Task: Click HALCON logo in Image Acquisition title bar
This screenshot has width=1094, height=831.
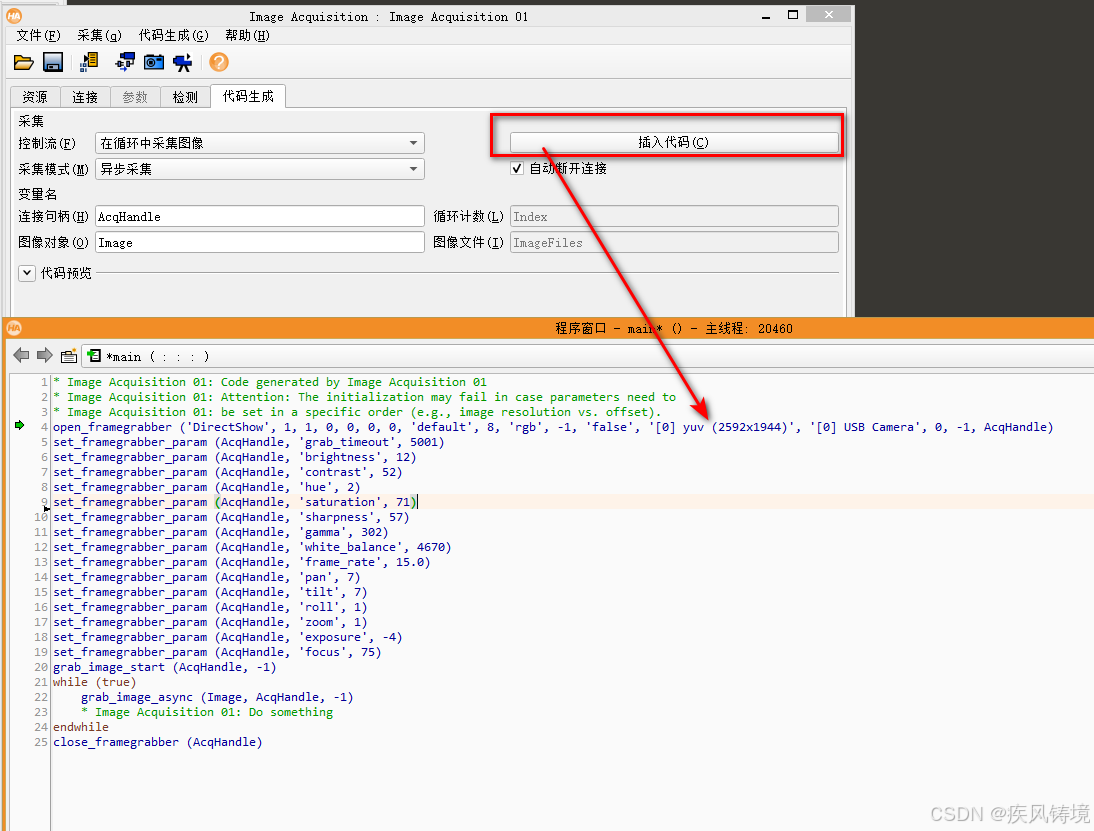Action: coord(14,15)
